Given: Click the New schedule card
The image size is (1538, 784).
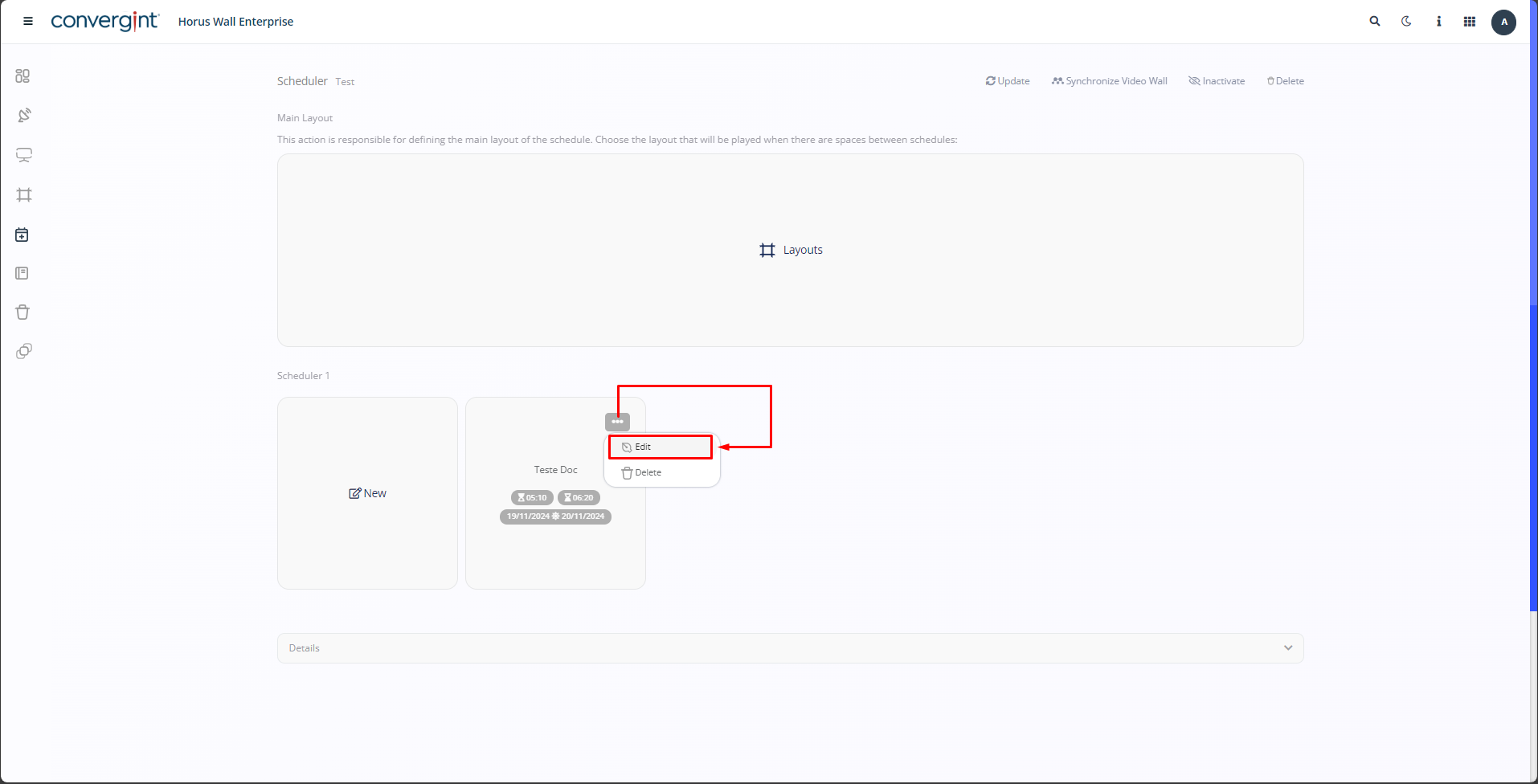Looking at the screenshot, I should [x=367, y=493].
